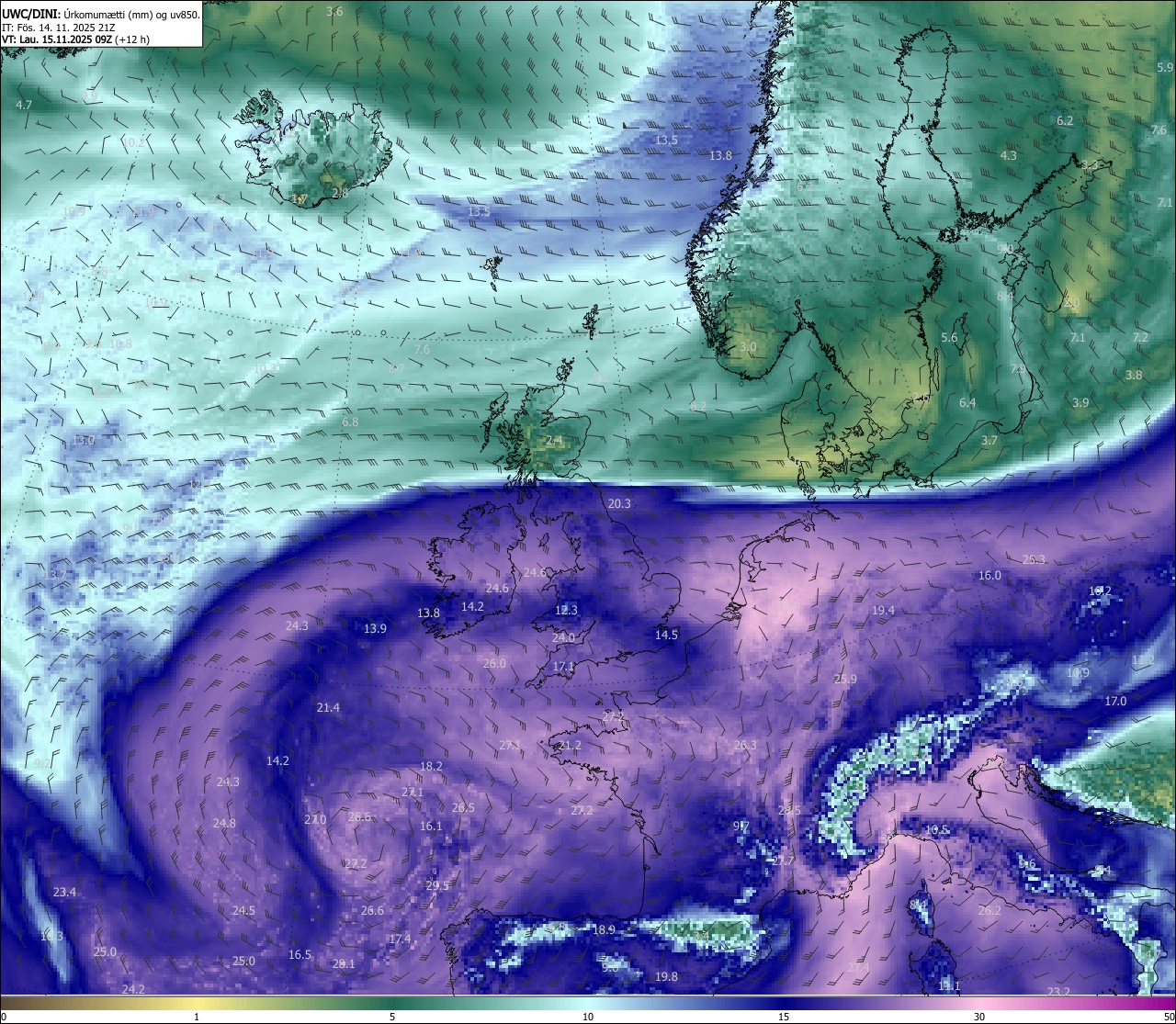The width and height of the screenshot is (1176, 1024).
Task: Click the UWC/DINI Úrkomumætti title text
Action: click(x=101, y=14)
